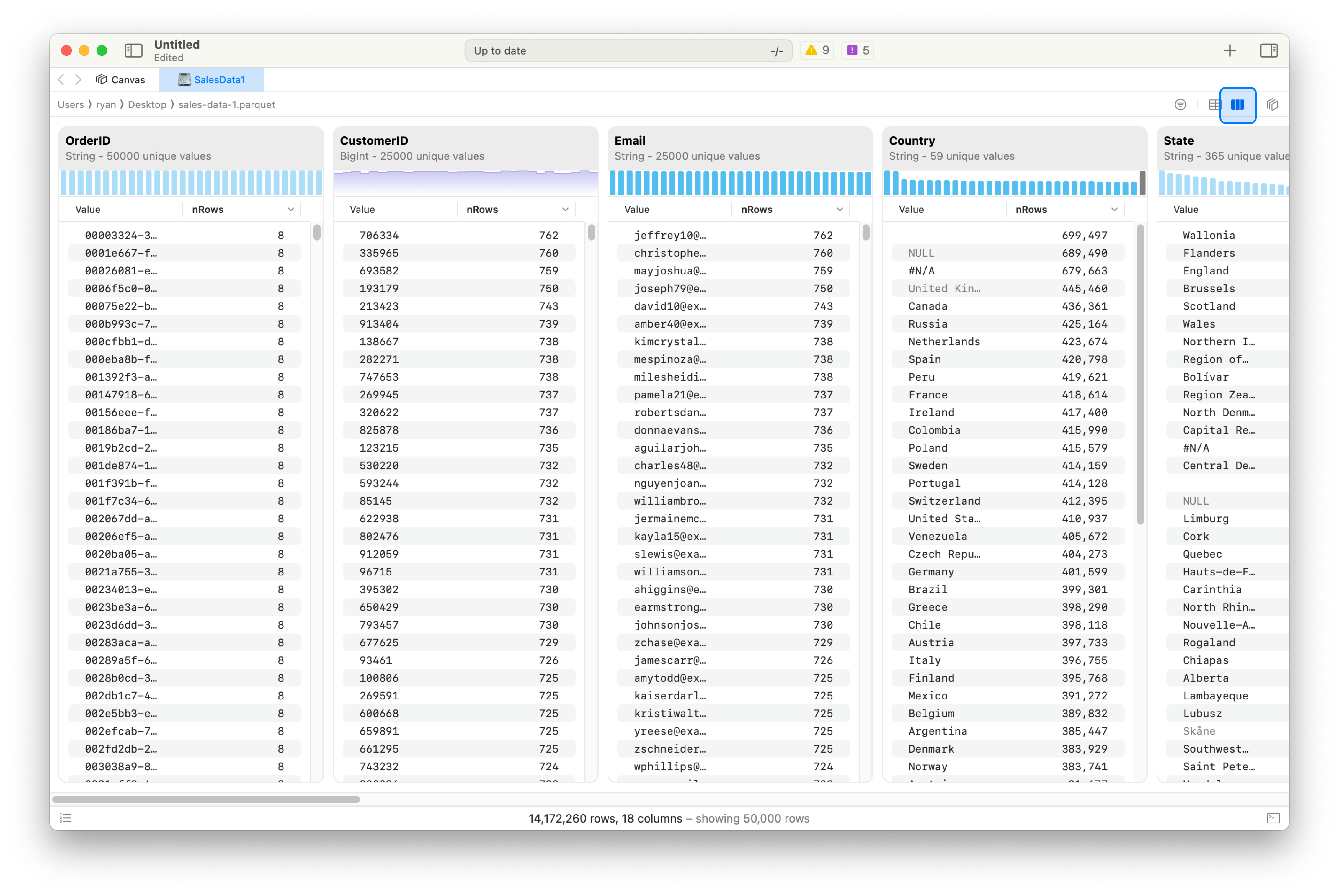This screenshot has width=1339, height=896.
Task: Open the yellow warnings indicator showing 9
Action: point(817,50)
